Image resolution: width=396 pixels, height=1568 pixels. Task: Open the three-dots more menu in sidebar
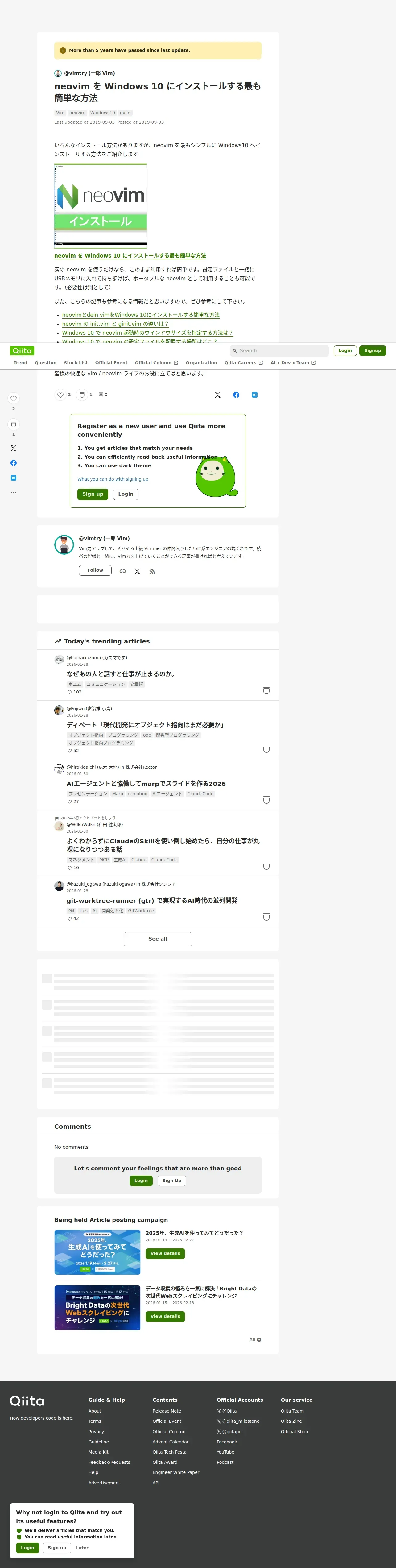point(13,492)
